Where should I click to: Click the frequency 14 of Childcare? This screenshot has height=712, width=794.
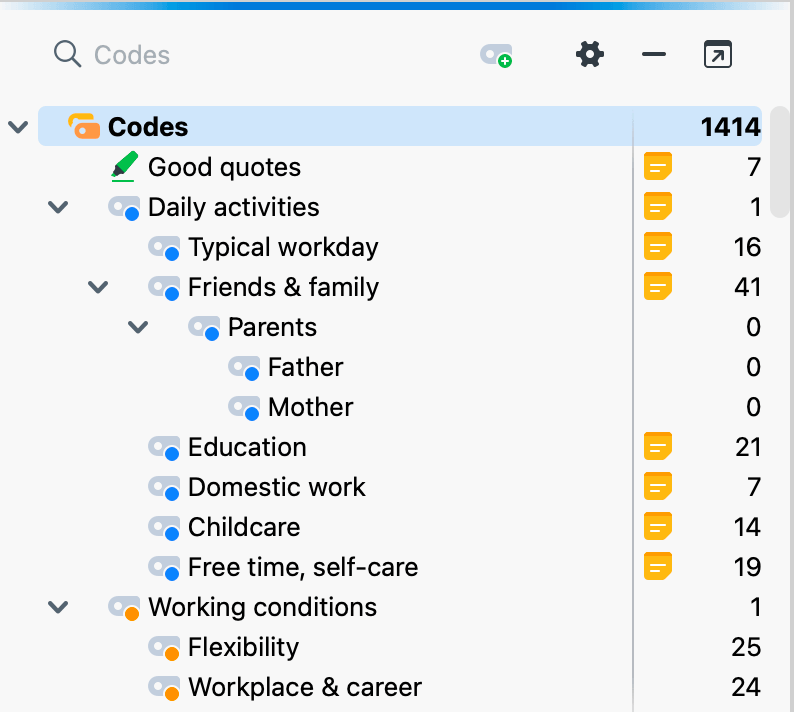point(747,527)
